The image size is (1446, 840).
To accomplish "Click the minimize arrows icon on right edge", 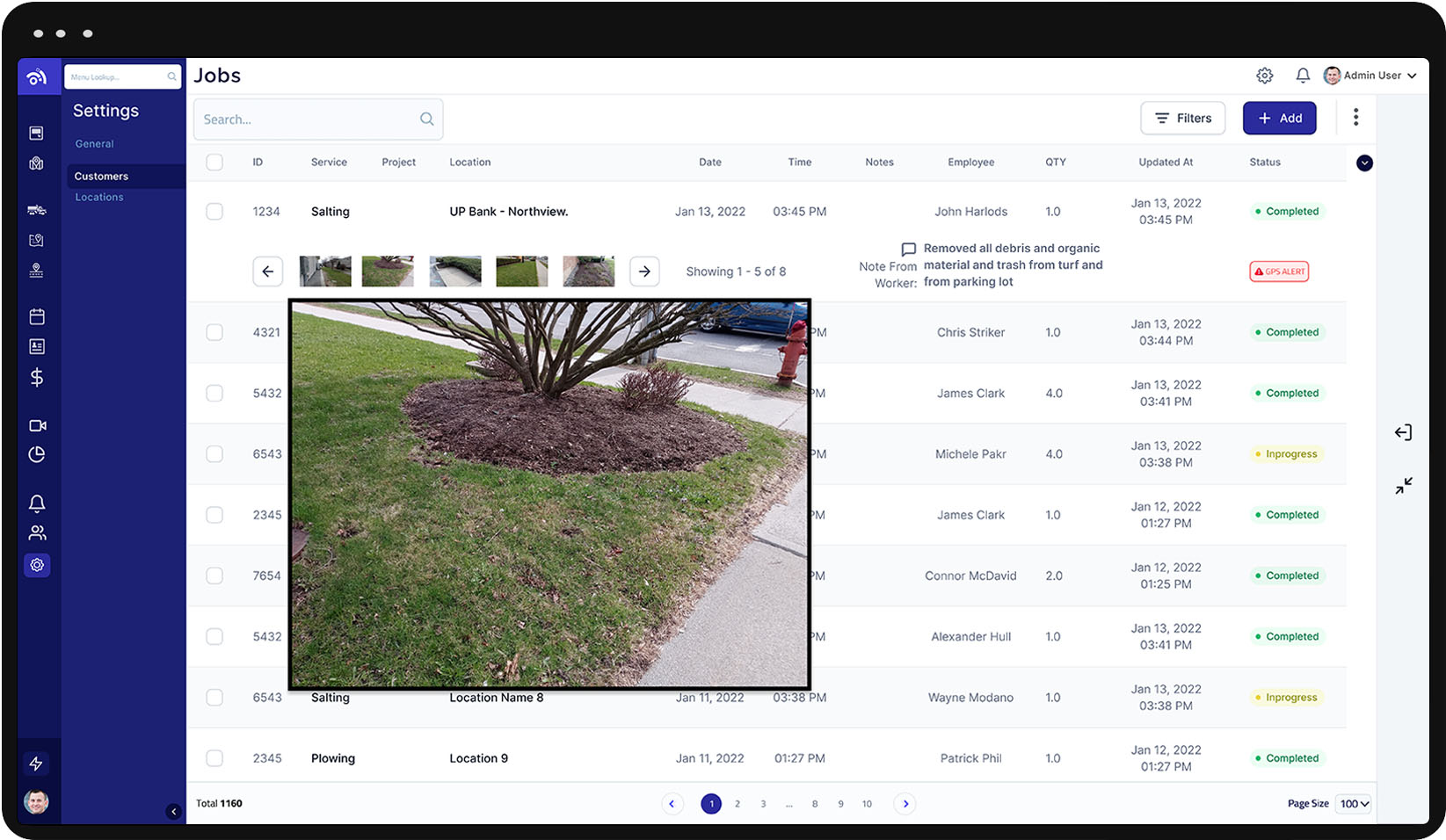I will [1404, 485].
